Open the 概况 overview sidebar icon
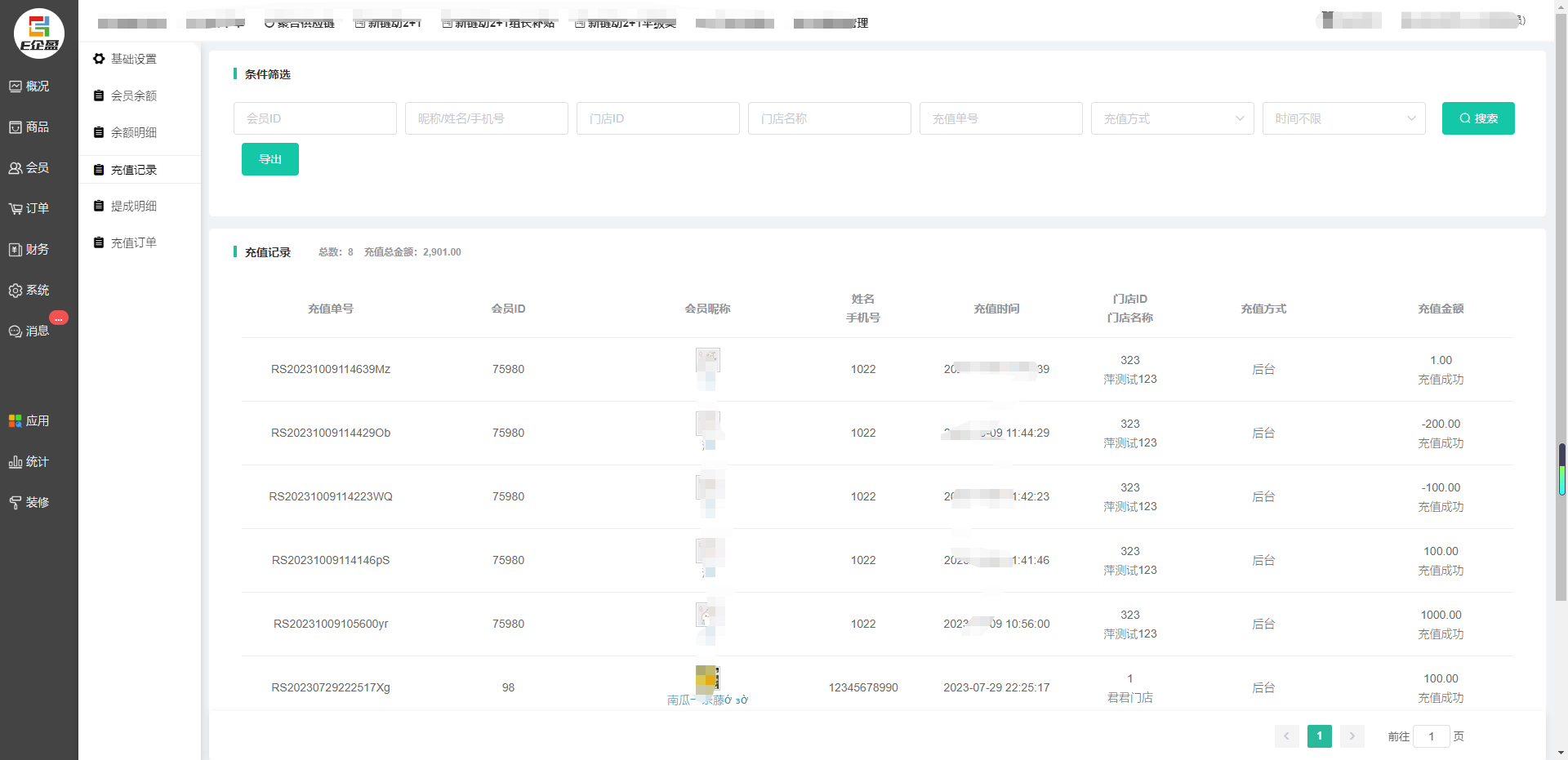This screenshot has width=1568, height=760. (x=16, y=87)
